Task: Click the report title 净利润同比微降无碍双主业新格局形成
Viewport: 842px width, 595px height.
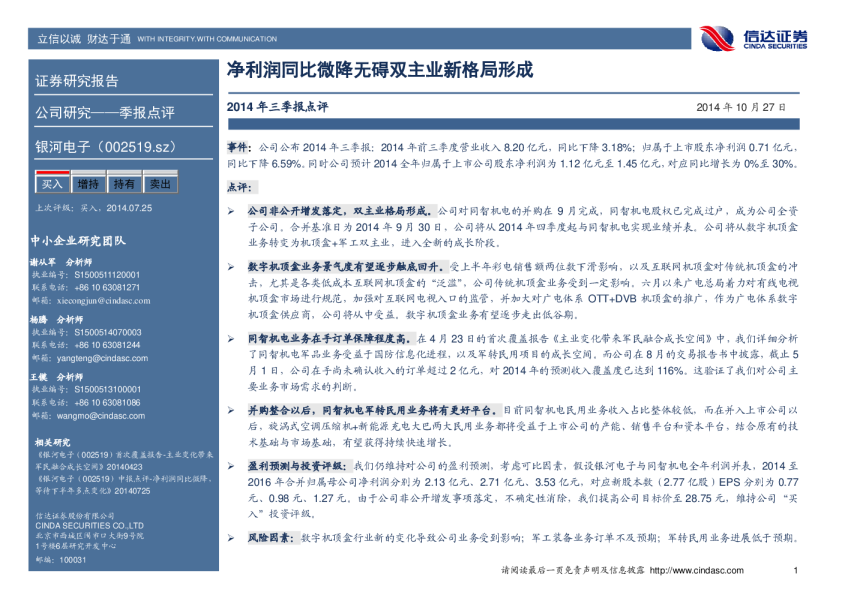Action: coord(380,73)
